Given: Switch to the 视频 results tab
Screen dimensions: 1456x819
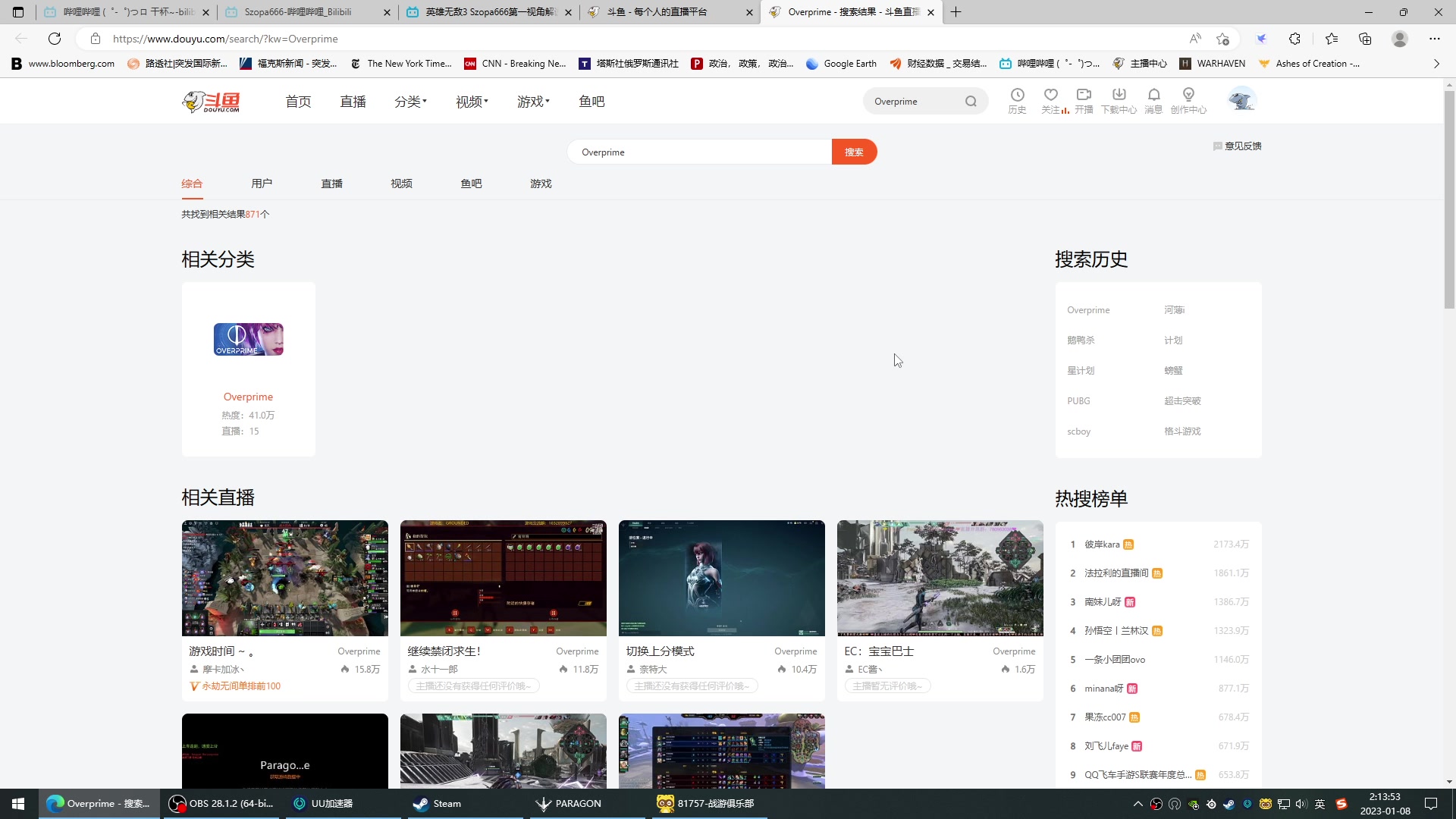Looking at the screenshot, I should click(x=401, y=184).
